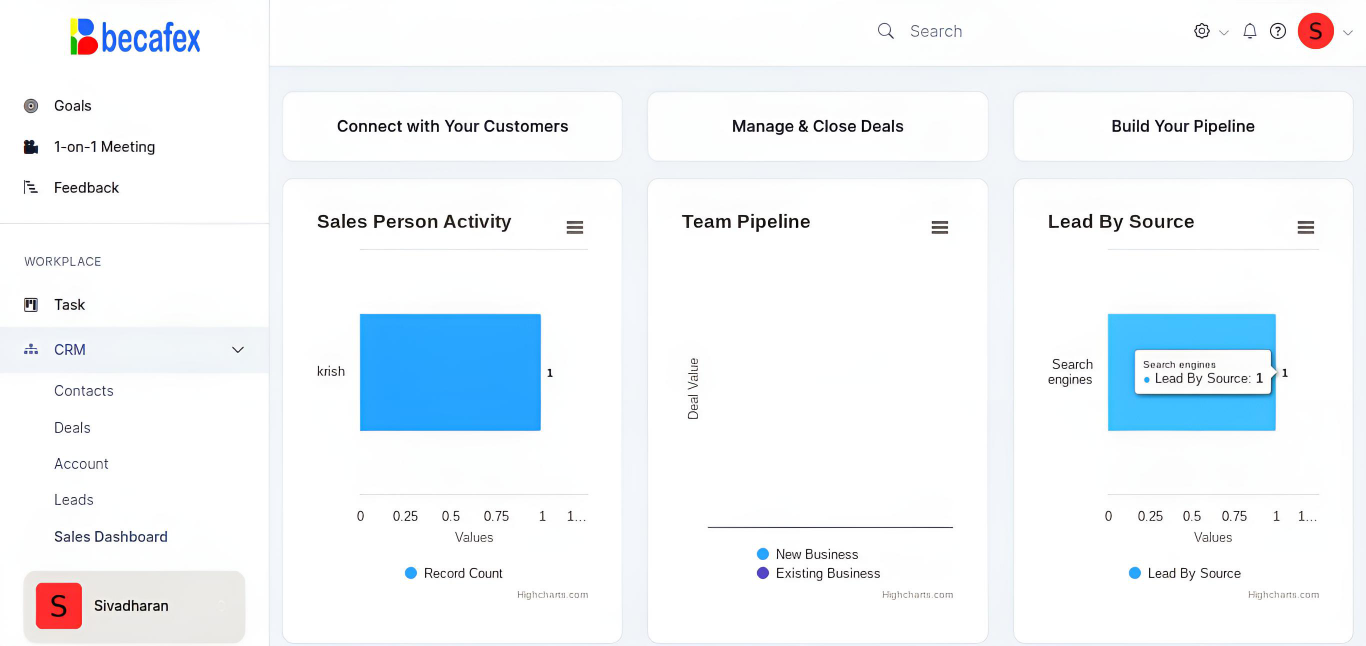The image size is (1366, 646).
Task: Expand the dropdown arrow beside settings gear
Action: click(x=1224, y=33)
